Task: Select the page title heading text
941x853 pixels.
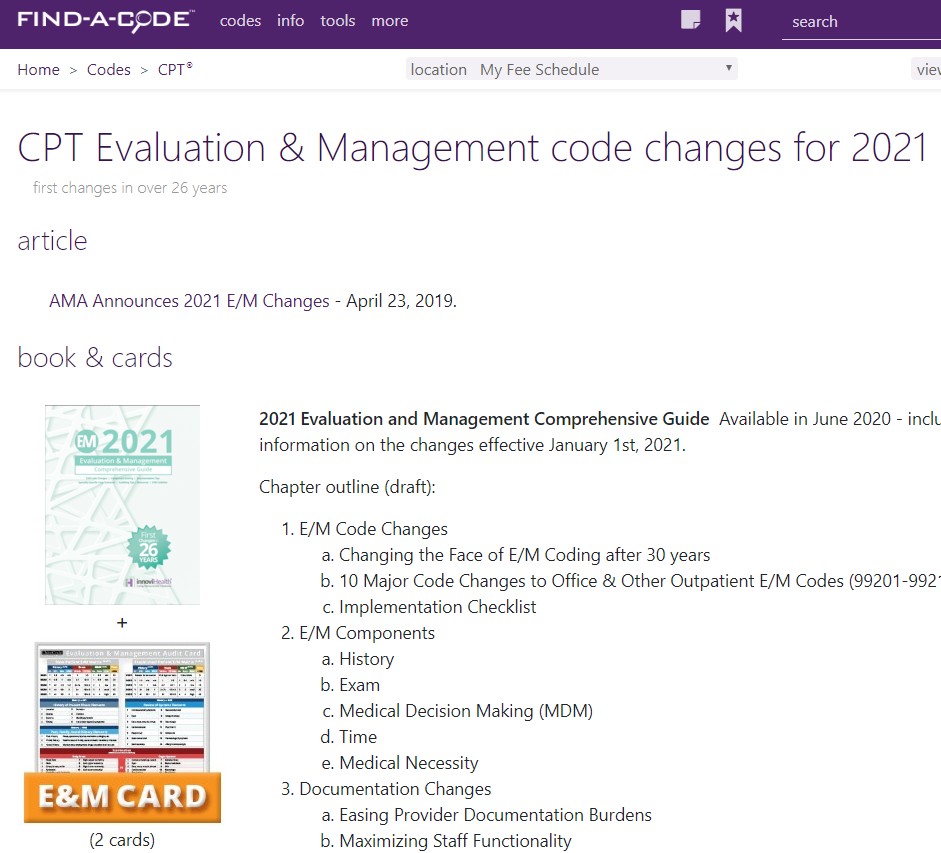Action: point(472,148)
